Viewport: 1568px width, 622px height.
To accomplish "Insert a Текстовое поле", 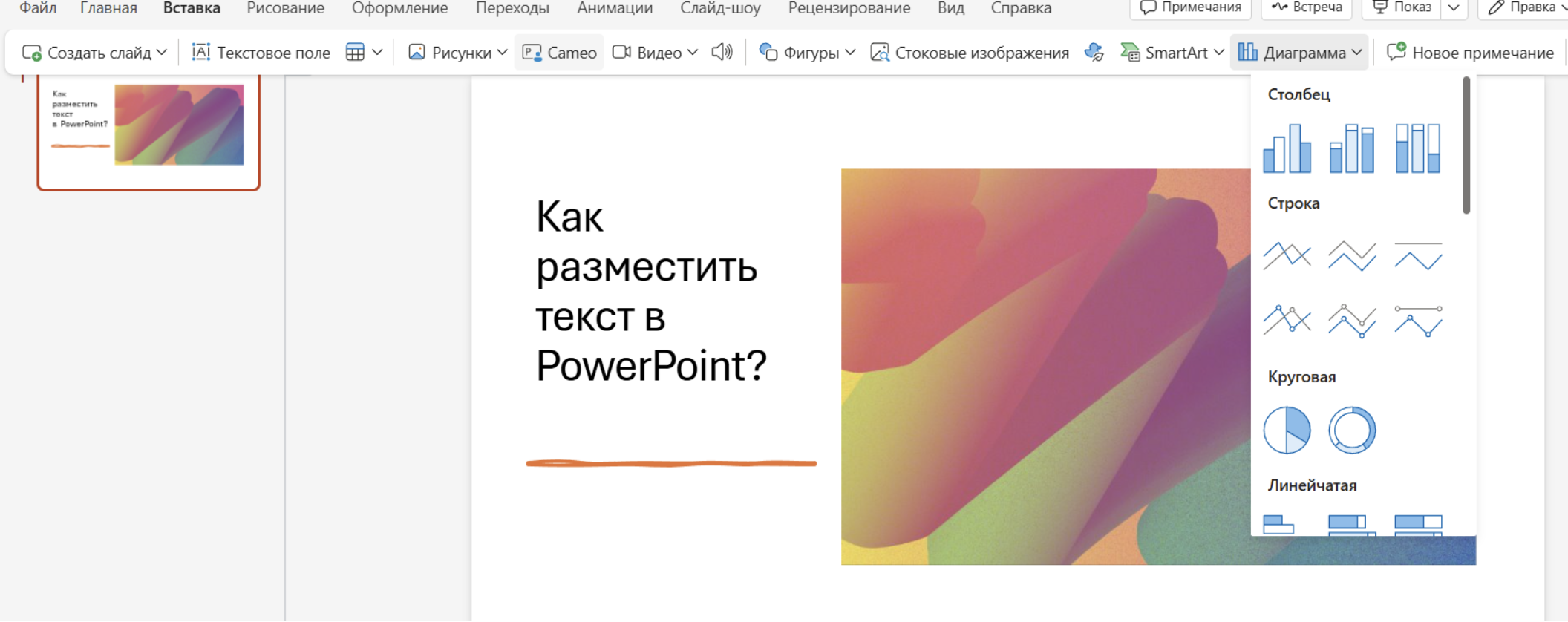I will (261, 52).
